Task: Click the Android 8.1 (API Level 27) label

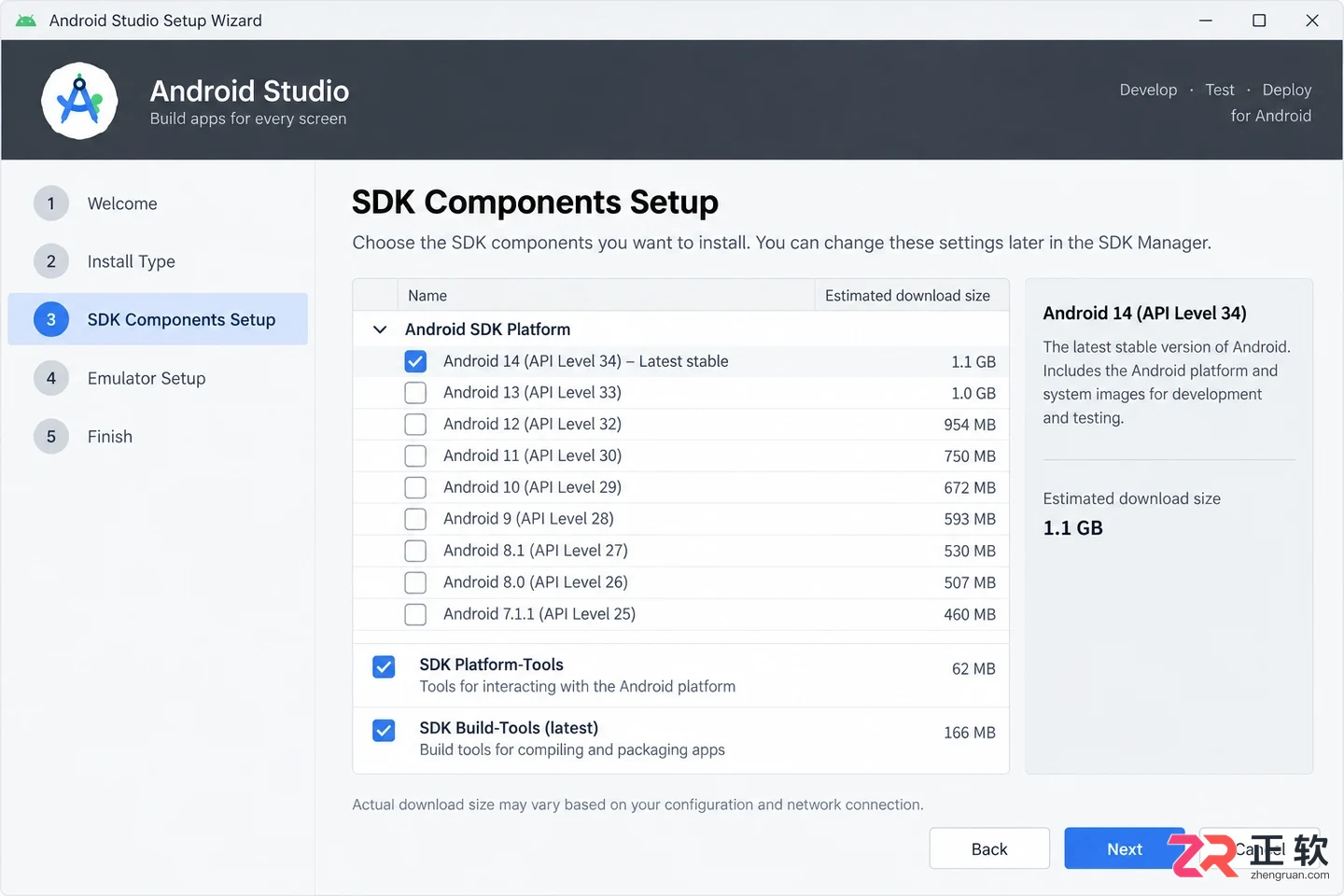Action: click(536, 551)
